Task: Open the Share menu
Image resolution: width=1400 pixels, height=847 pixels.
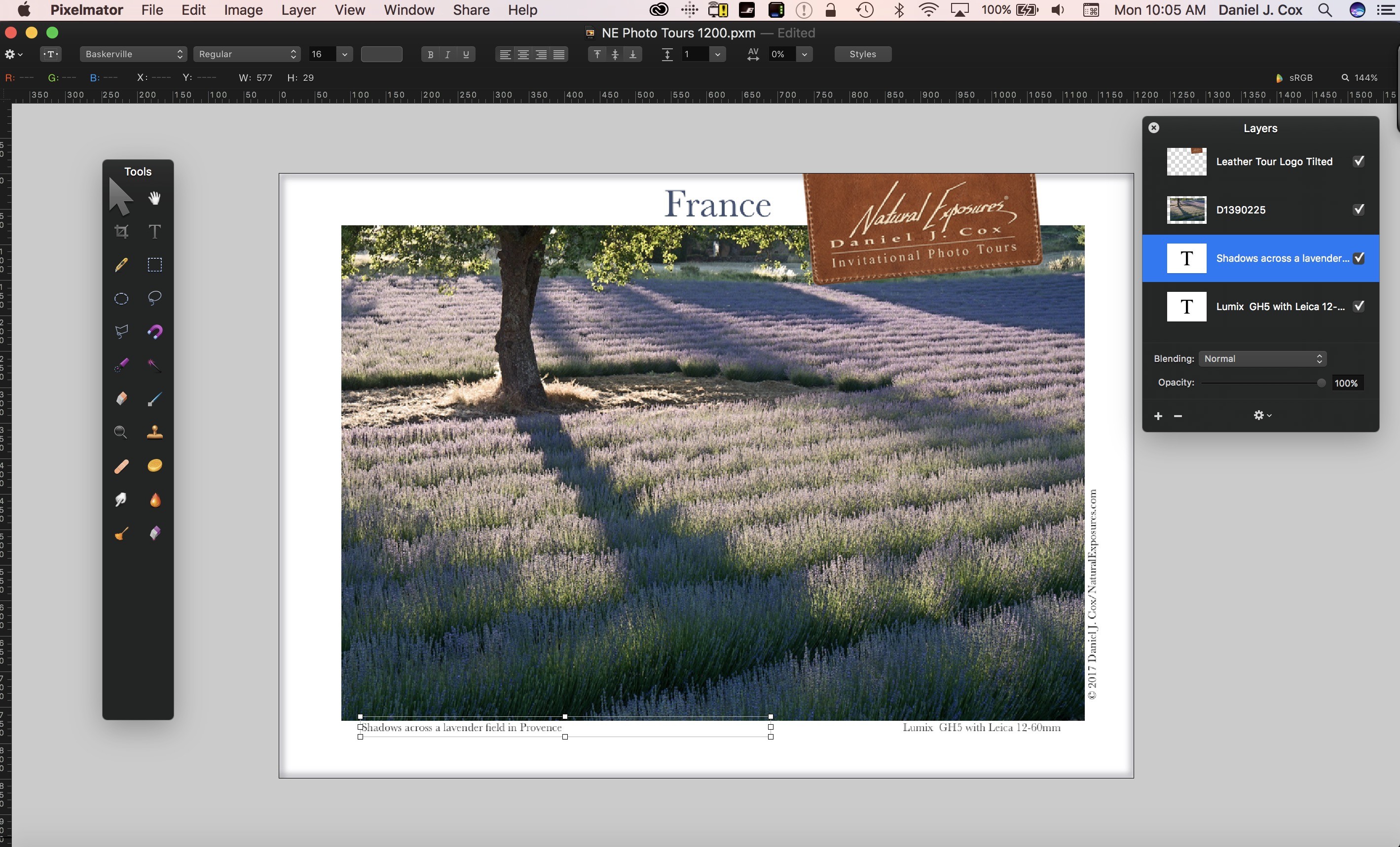Action: click(471, 10)
